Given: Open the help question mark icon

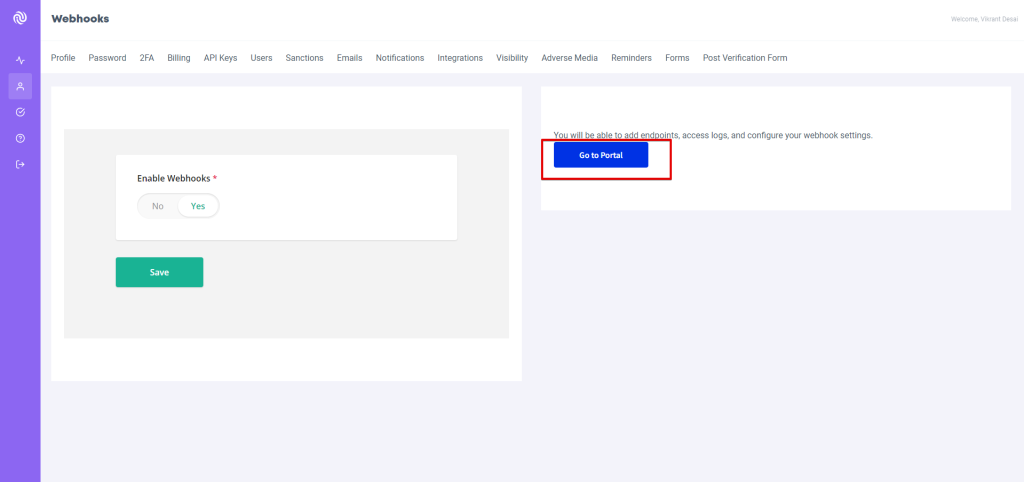Looking at the screenshot, I should pyautogui.click(x=20, y=139).
